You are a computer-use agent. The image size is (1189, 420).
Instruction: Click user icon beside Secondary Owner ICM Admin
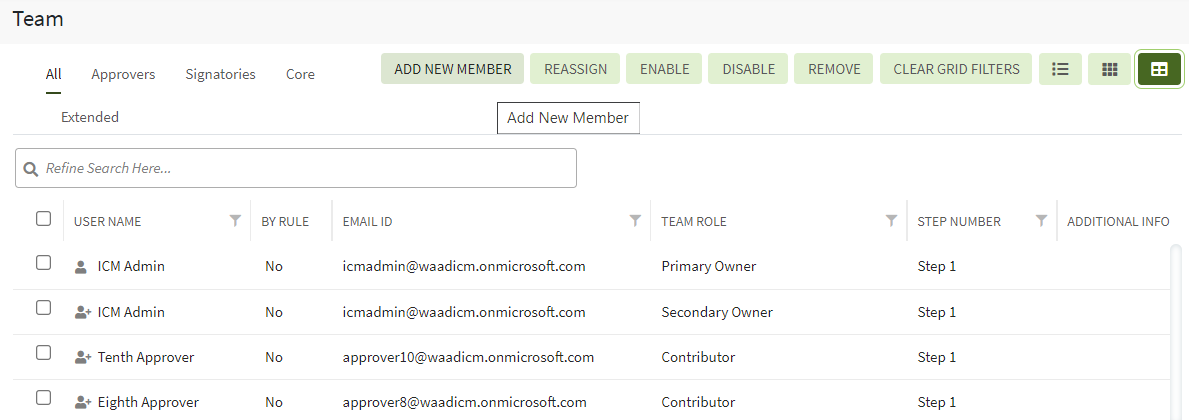[x=83, y=312]
